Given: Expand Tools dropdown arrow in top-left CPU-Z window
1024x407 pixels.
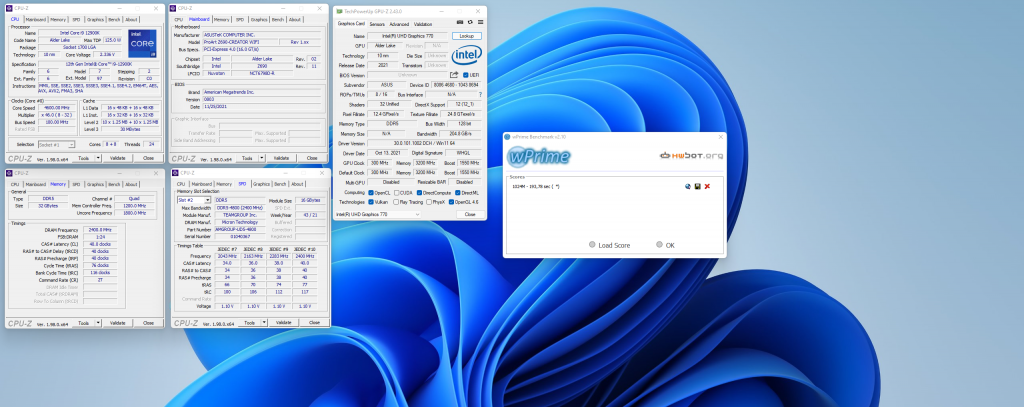Looking at the screenshot, I should pos(98,158).
